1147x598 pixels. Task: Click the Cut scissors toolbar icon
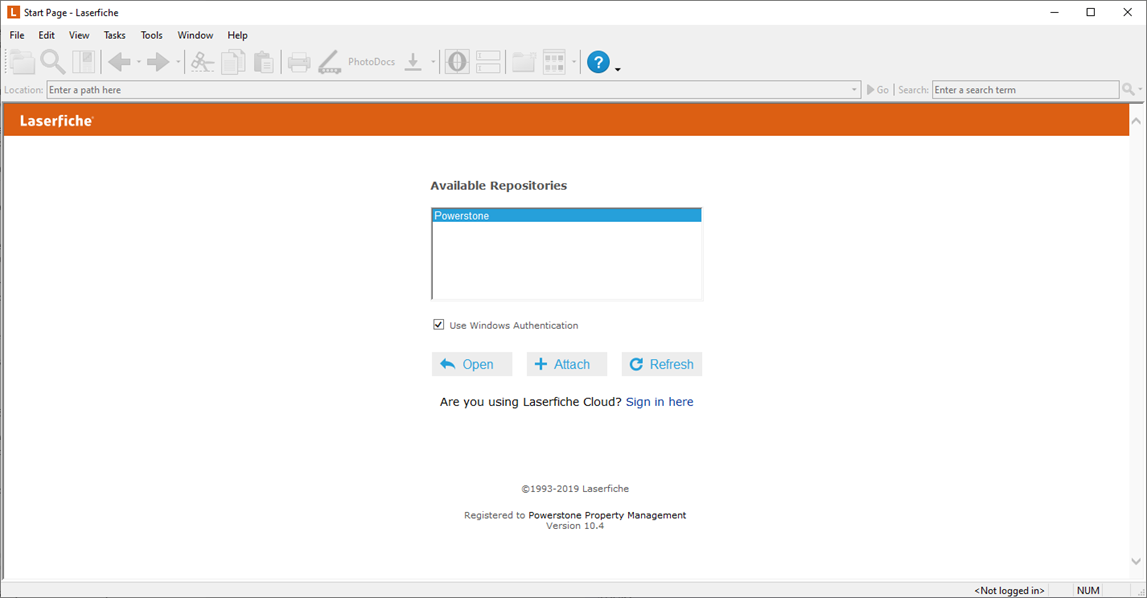click(202, 62)
